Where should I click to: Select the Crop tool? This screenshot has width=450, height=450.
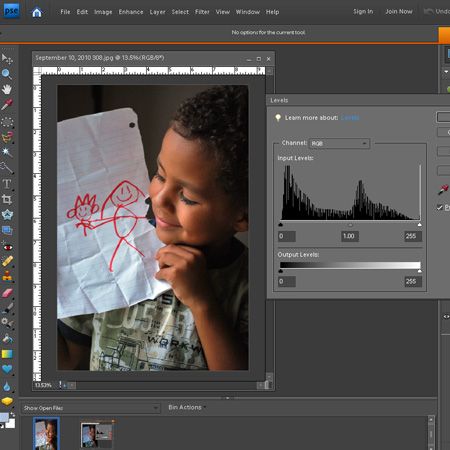[7, 199]
